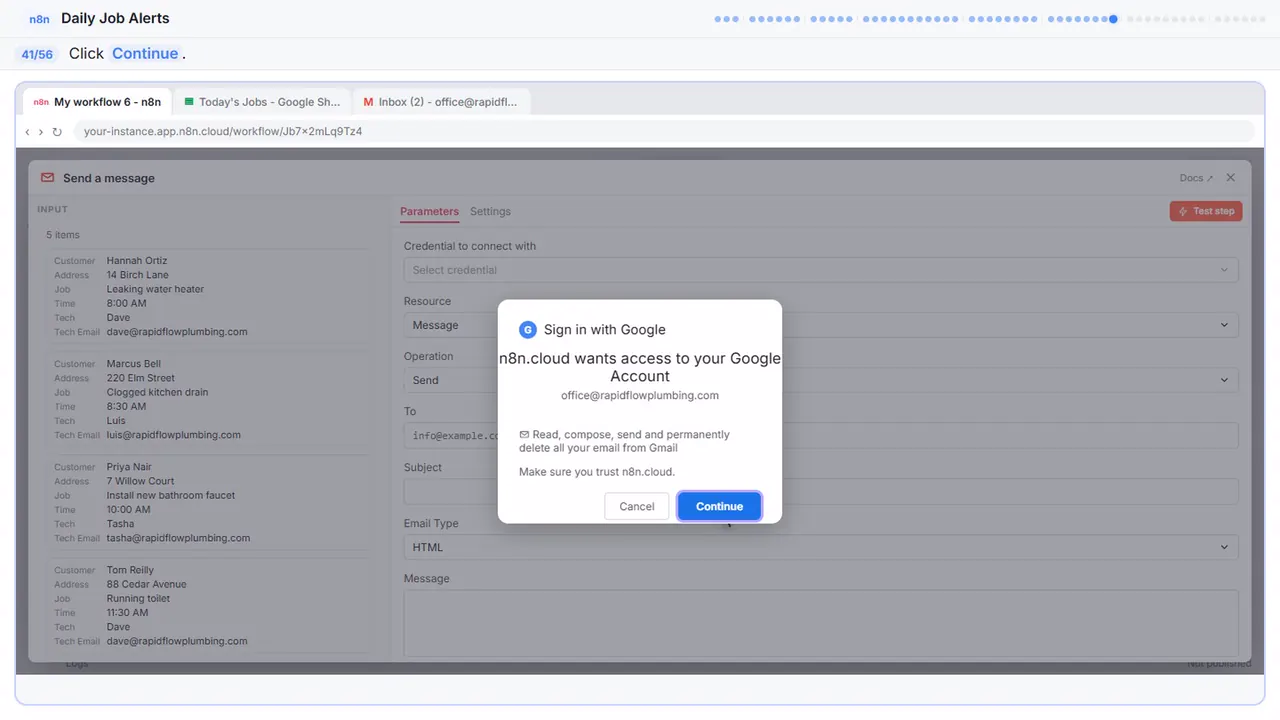Click the URL address bar
Viewport: 1280px width, 720px height.
click(664, 131)
